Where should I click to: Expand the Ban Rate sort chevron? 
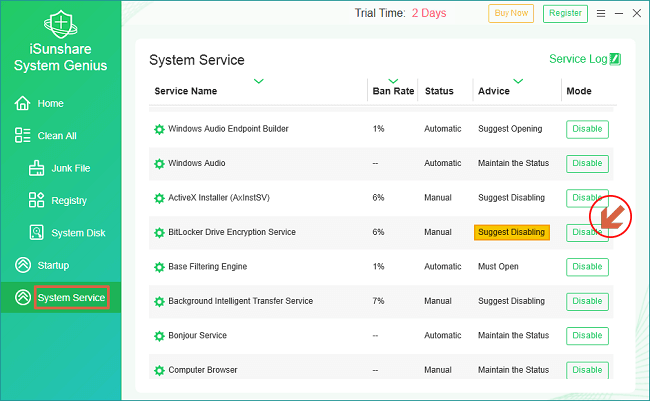click(393, 81)
